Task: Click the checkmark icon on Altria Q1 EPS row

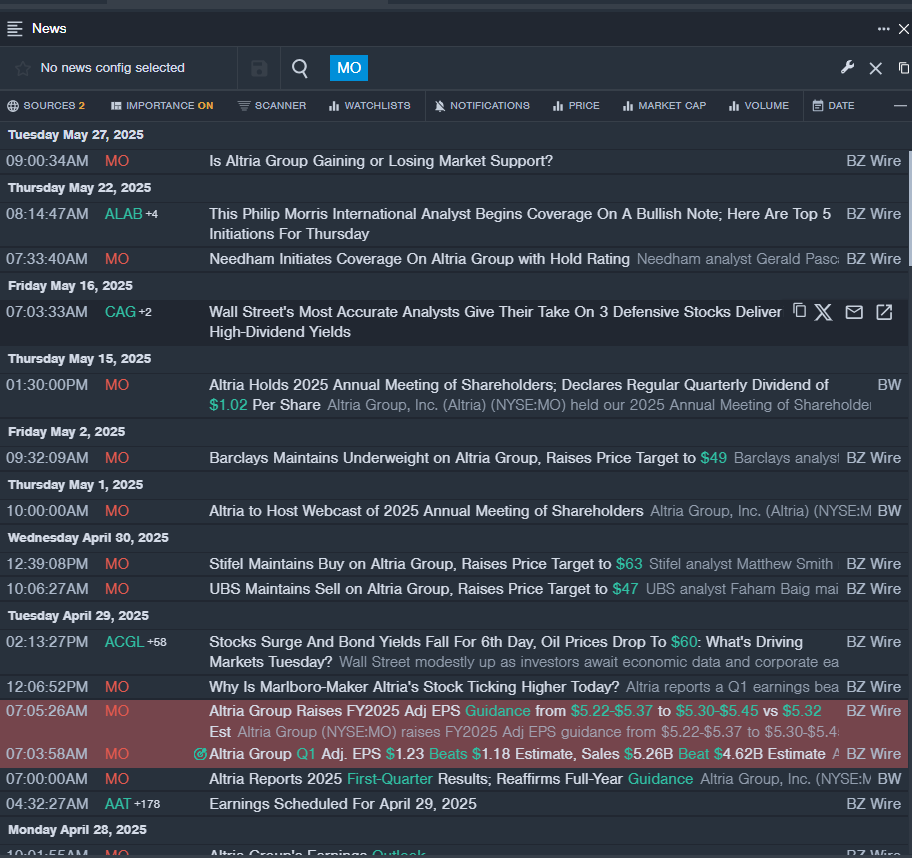Action: click(200, 754)
